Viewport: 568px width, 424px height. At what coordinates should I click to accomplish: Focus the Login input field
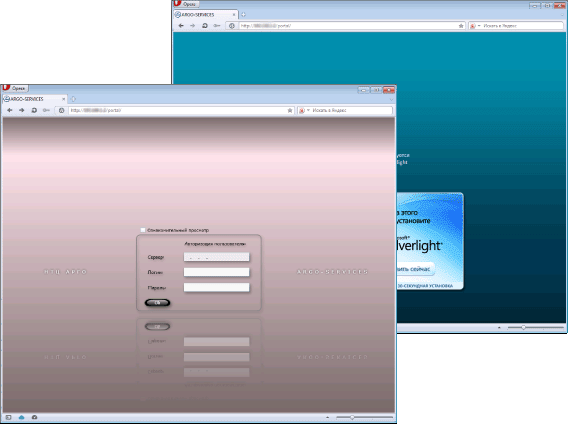(216, 272)
